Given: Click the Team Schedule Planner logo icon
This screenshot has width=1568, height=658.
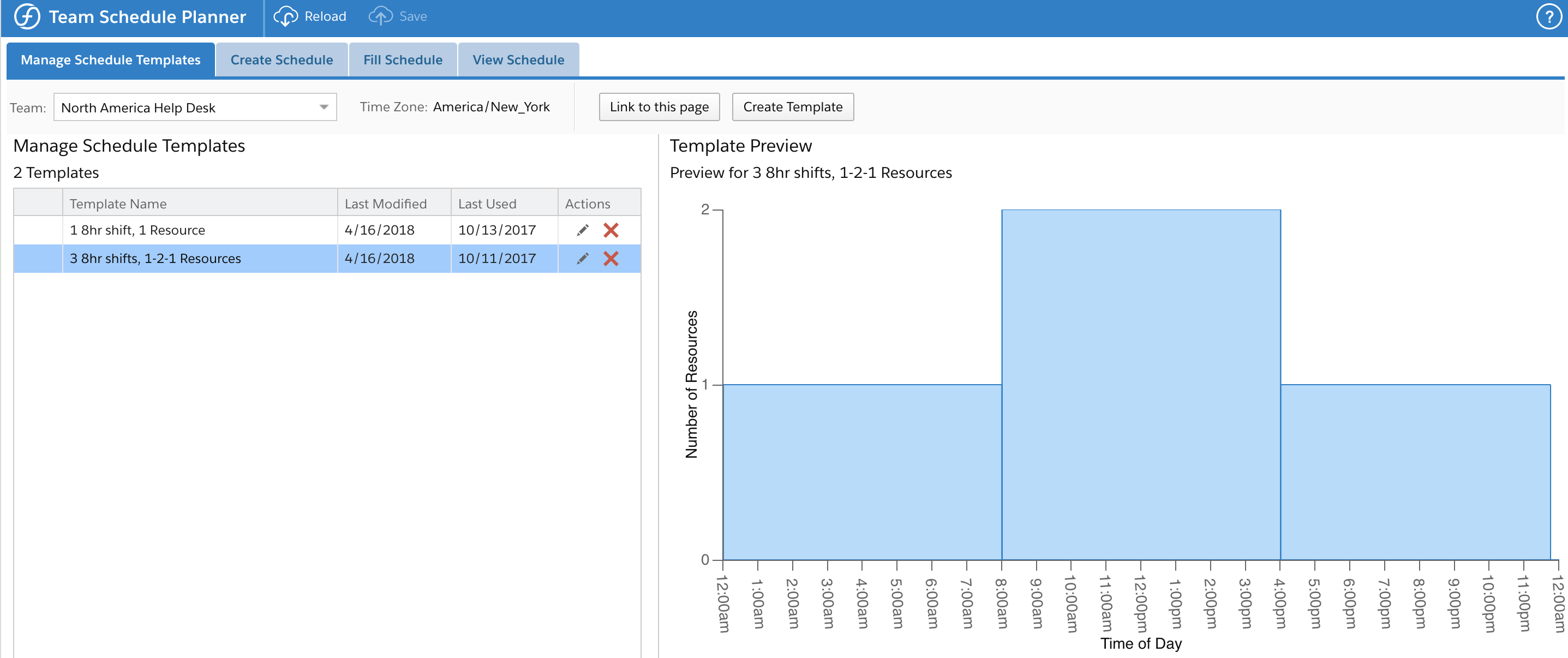Looking at the screenshot, I should (27, 16).
